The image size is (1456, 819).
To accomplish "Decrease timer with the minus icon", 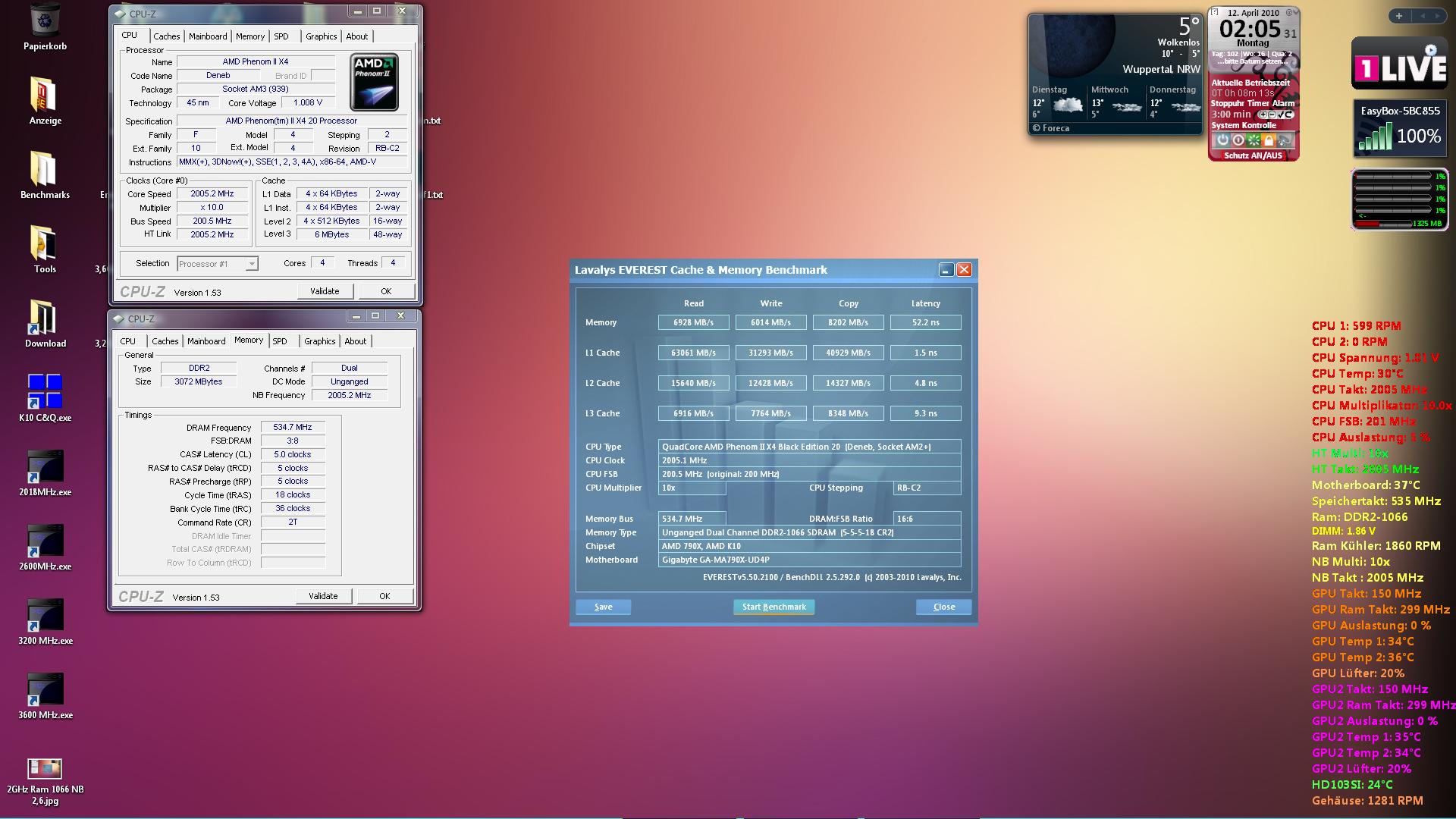I will (1271, 115).
